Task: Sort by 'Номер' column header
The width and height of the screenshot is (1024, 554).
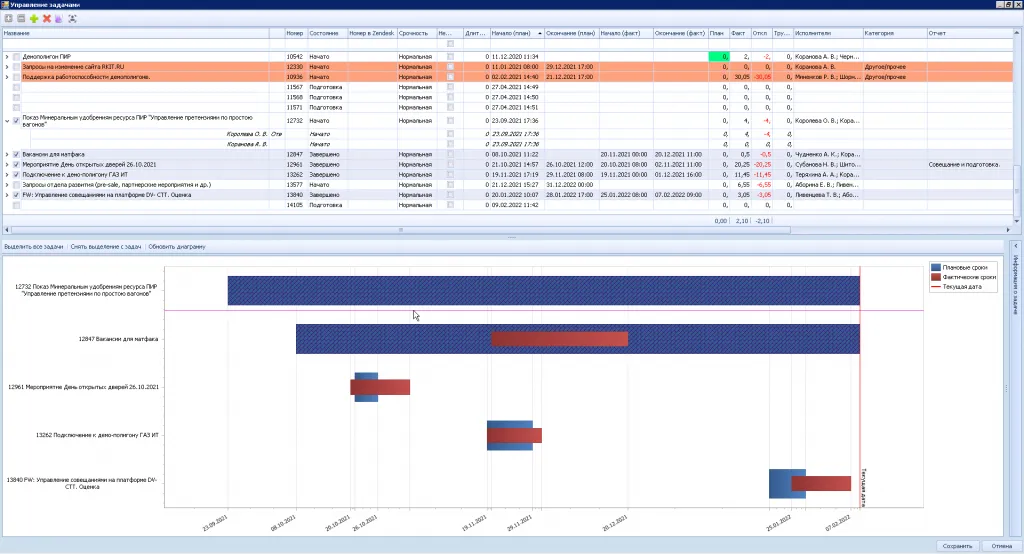Action: (x=294, y=33)
